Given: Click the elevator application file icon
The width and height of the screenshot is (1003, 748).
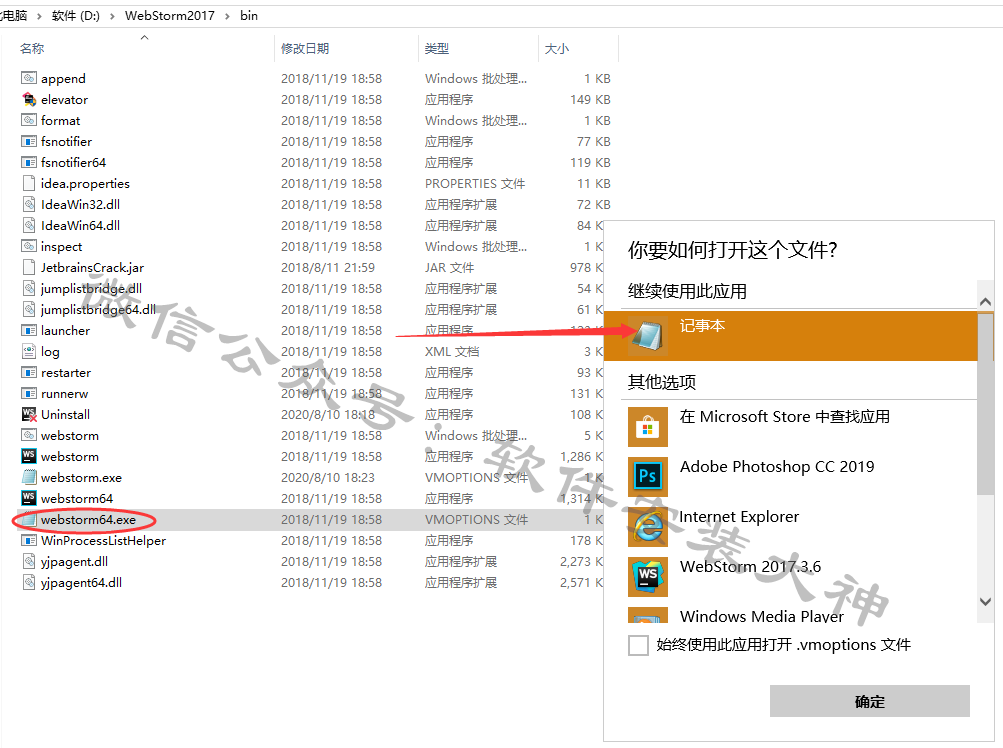Looking at the screenshot, I should click(x=29, y=100).
